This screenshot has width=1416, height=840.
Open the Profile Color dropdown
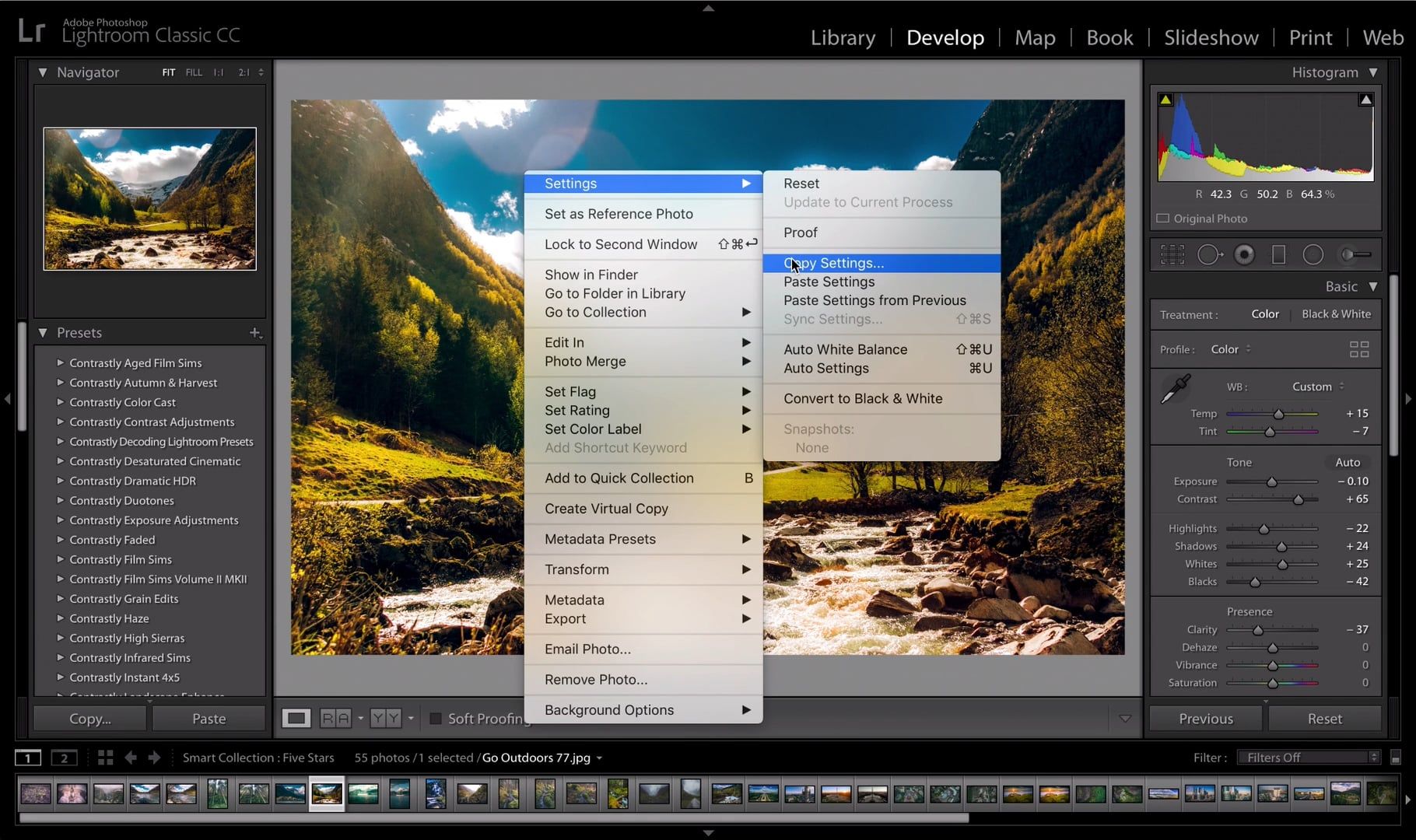click(1231, 349)
